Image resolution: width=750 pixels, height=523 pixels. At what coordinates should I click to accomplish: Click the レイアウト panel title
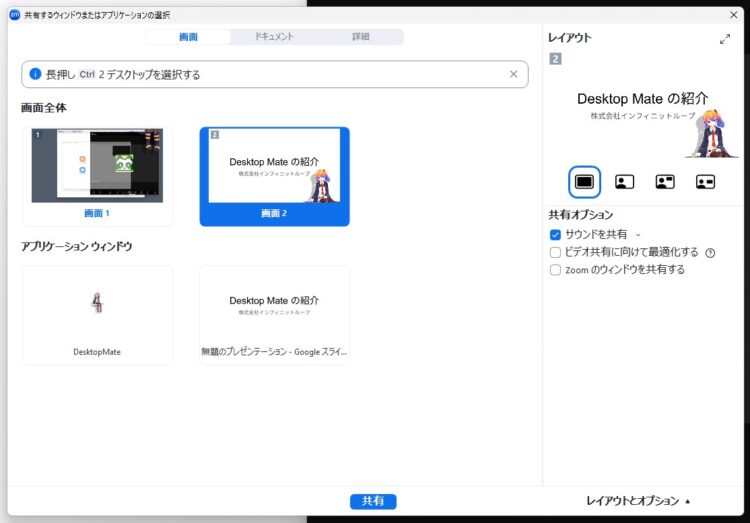click(570, 38)
